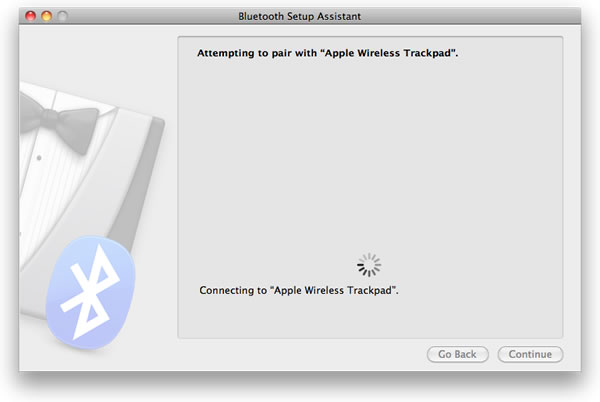This screenshot has width=600, height=402.
Task: Click empty title bar right of the title
Action: click(470, 17)
